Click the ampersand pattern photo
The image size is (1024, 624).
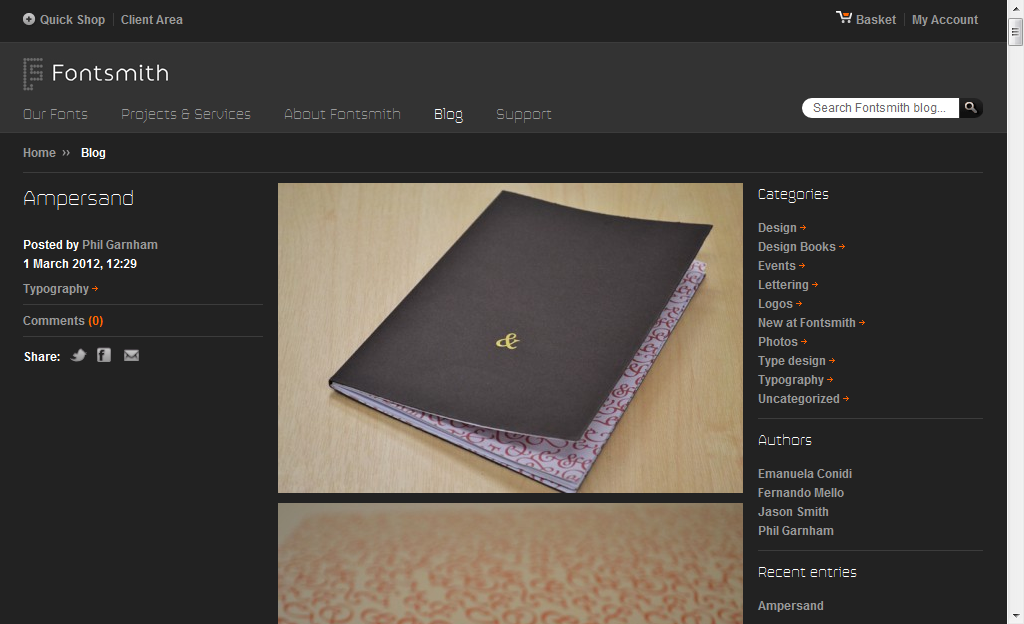coord(510,563)
